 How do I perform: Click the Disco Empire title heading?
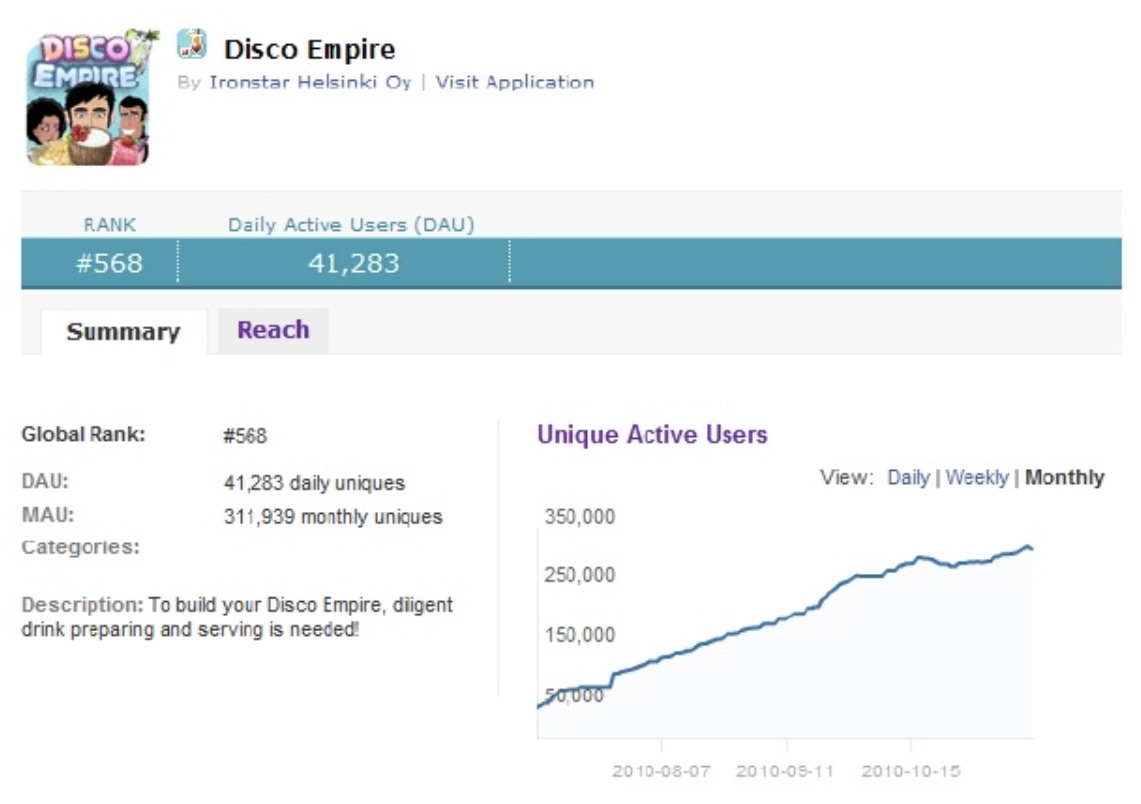pos(309,49)
